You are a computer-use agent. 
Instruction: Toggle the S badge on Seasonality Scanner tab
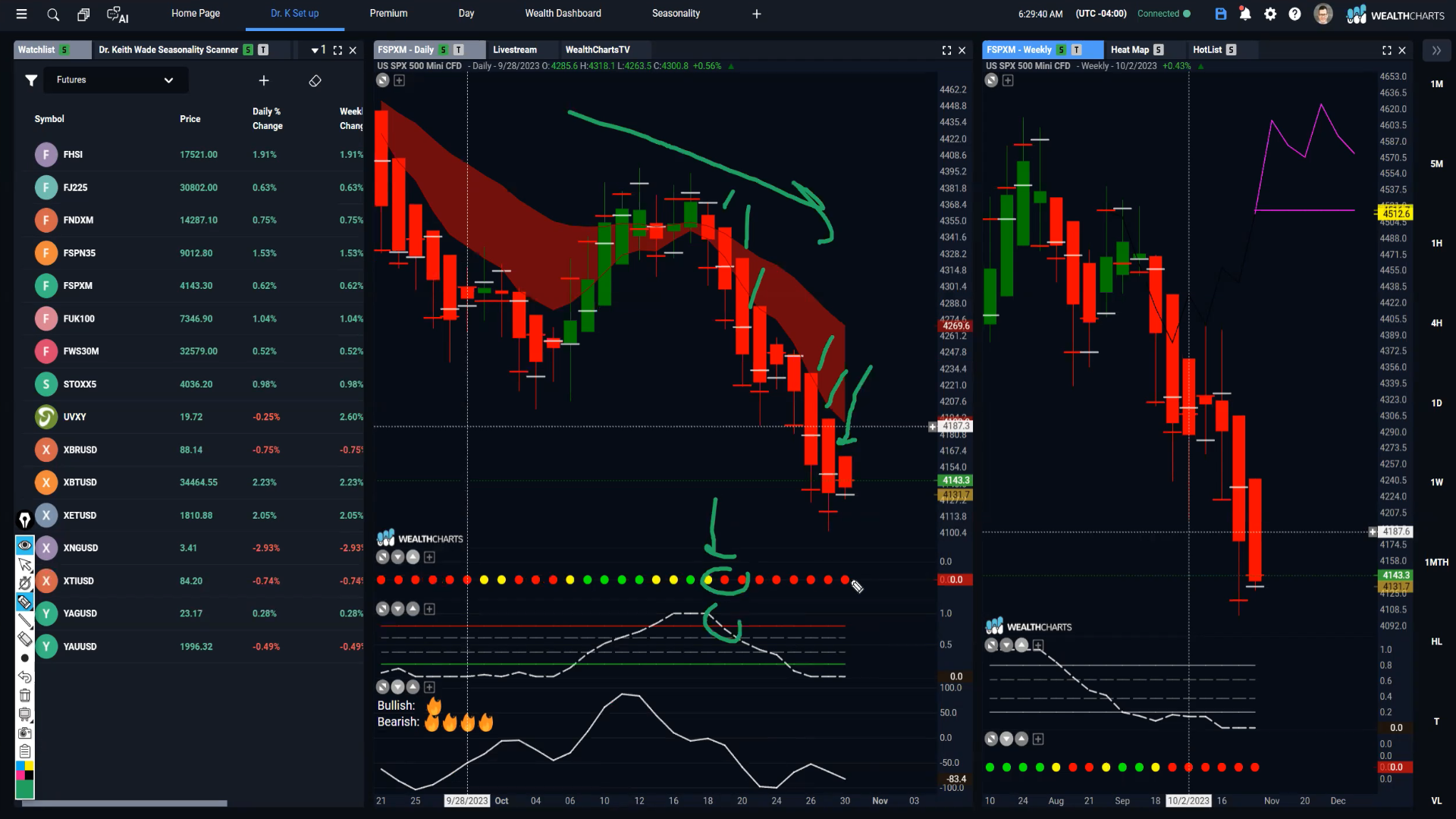(x=248, y=50)
